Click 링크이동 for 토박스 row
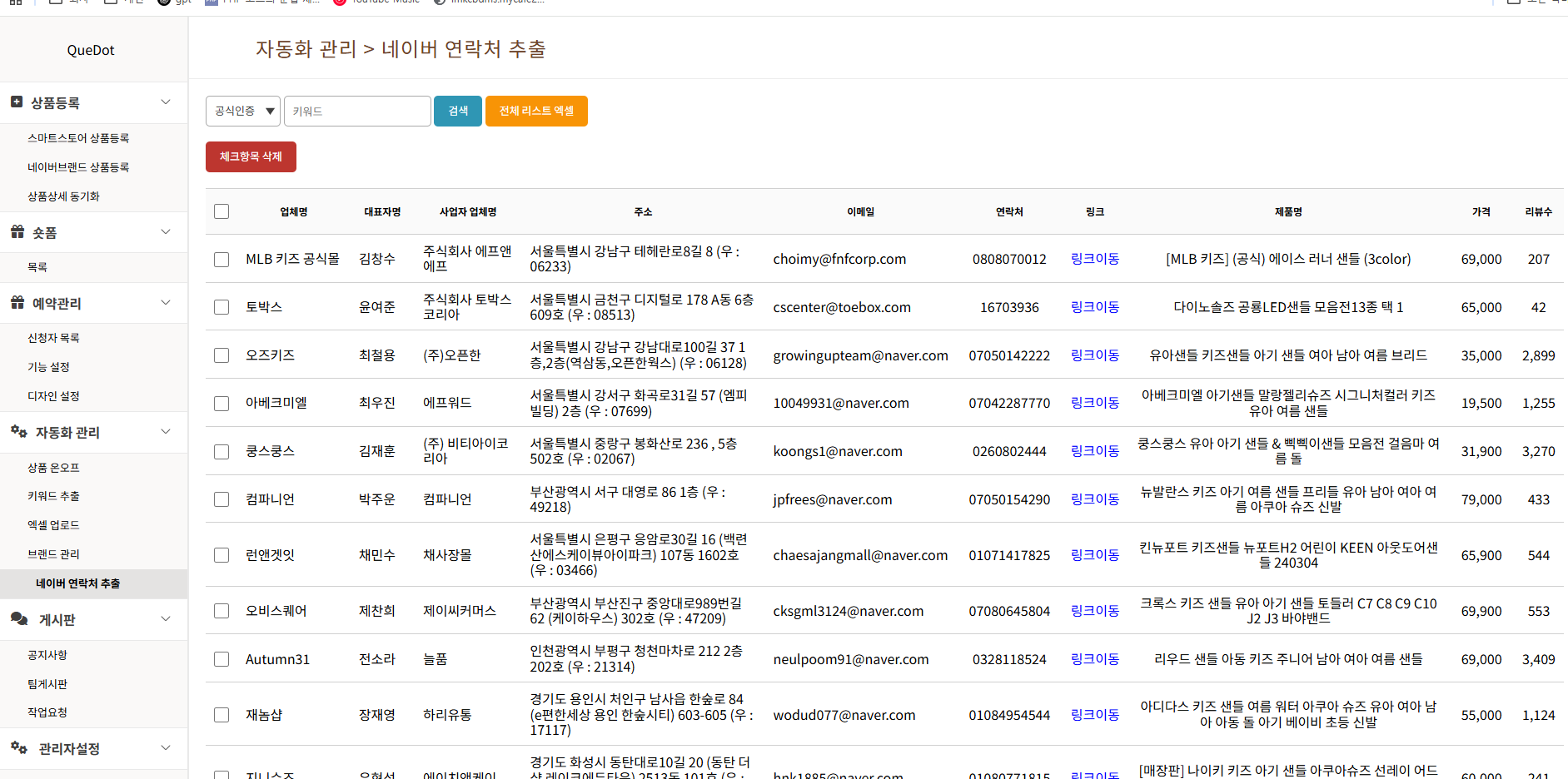 tap(1095, 307)
